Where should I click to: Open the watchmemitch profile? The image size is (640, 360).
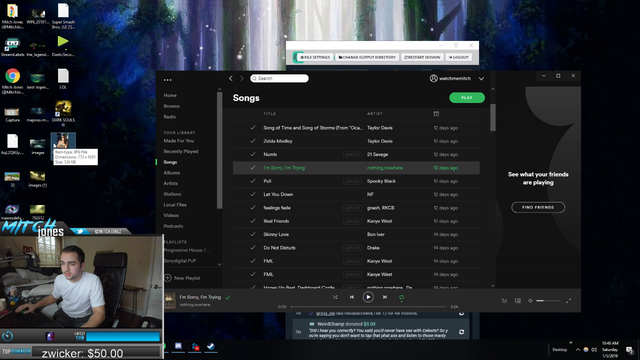point(451,78)
